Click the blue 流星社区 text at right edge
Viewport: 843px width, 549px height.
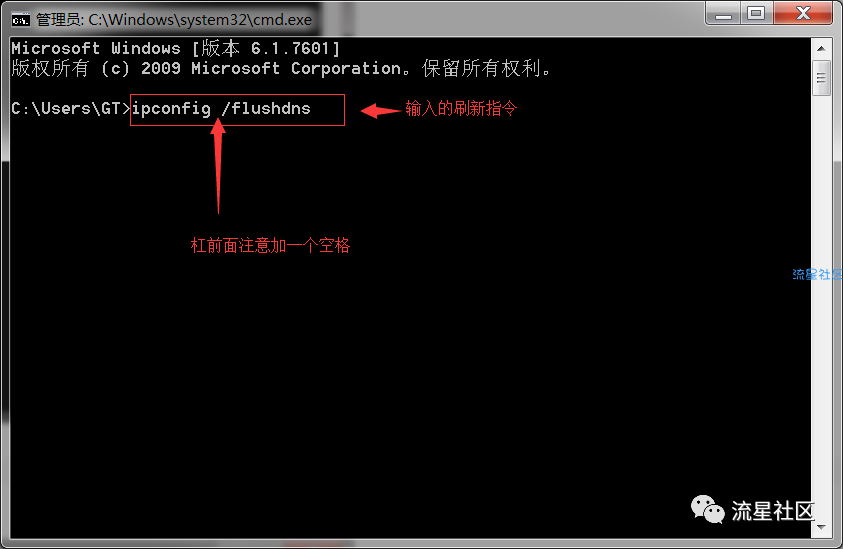817,274
